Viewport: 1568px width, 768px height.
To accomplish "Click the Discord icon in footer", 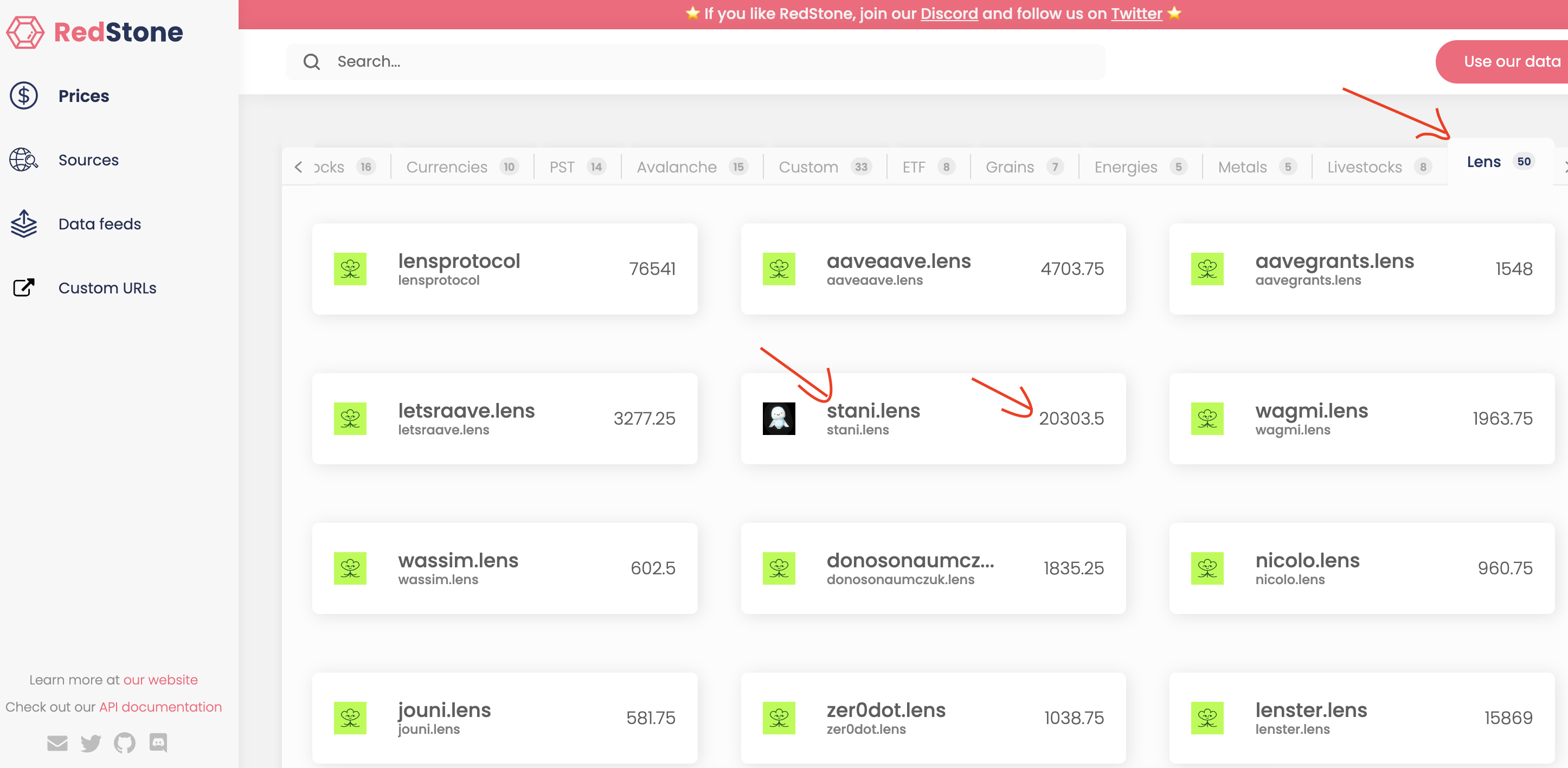I will tap(158, 743).
